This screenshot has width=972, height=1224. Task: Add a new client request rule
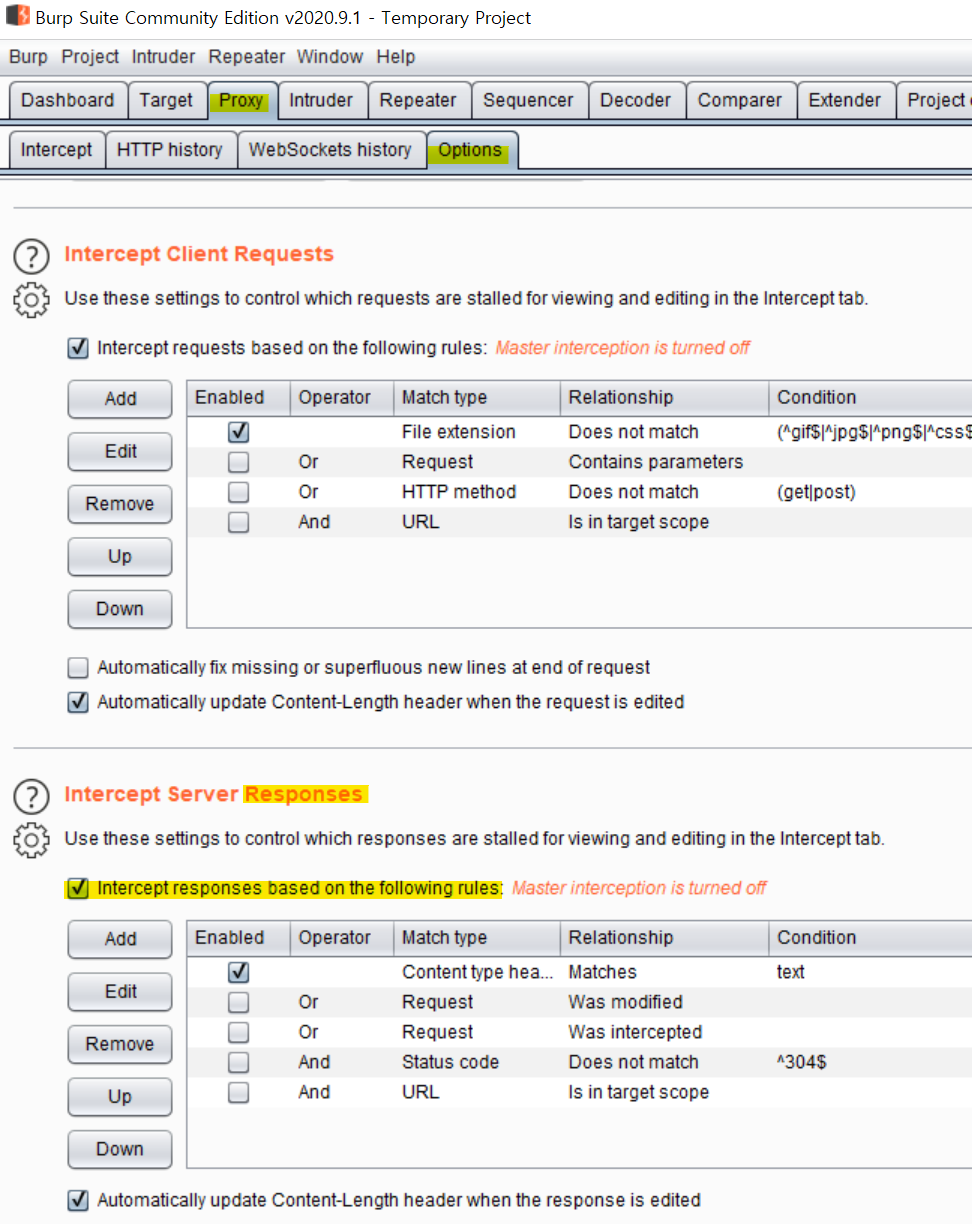120,398
